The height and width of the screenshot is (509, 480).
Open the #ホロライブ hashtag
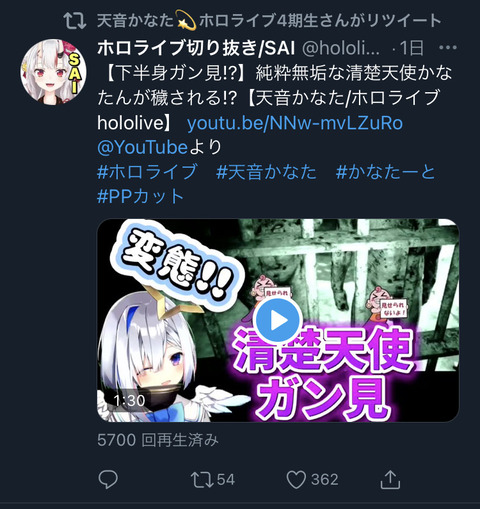(147, 172)
